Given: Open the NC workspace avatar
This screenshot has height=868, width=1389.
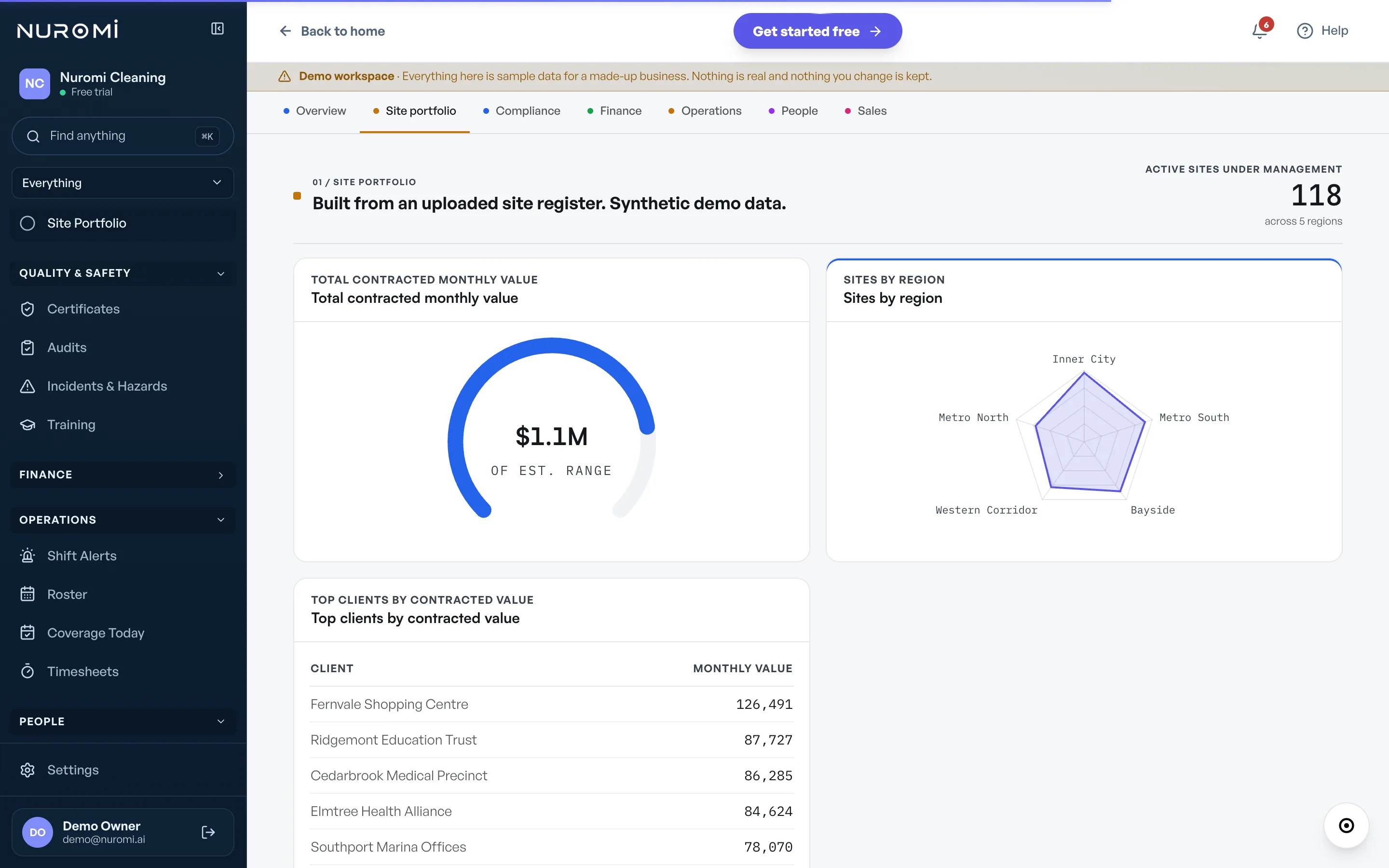Looking at the screenshot, I should pyautogui.click(x=34, y=83).
